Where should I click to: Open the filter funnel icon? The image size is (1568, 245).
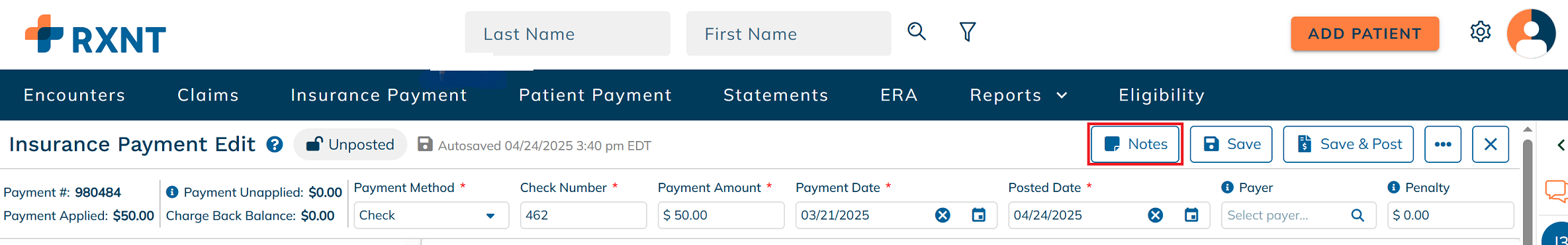[968, 32]
